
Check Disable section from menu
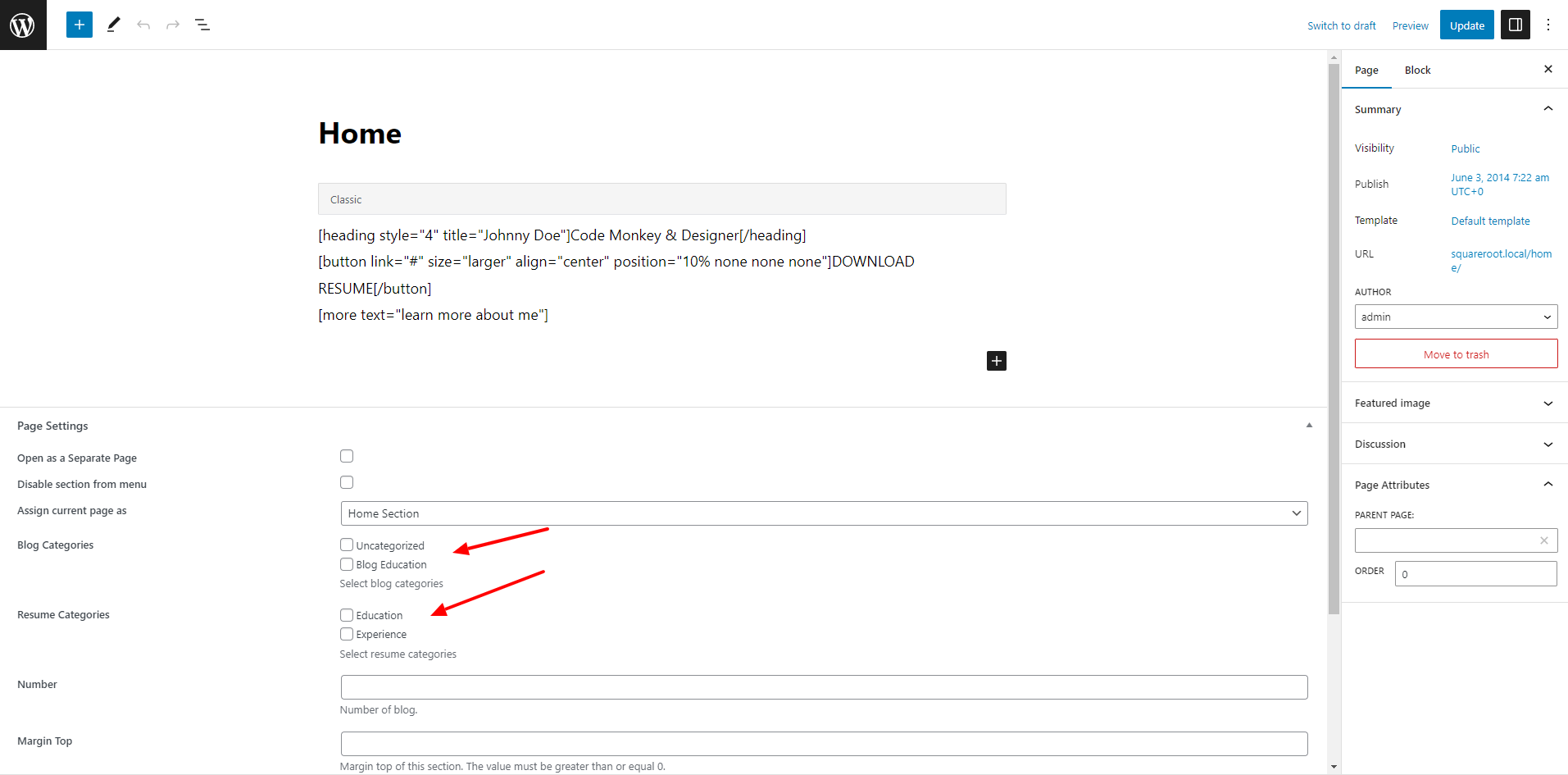pyautogui.click(x=347, y=482)
